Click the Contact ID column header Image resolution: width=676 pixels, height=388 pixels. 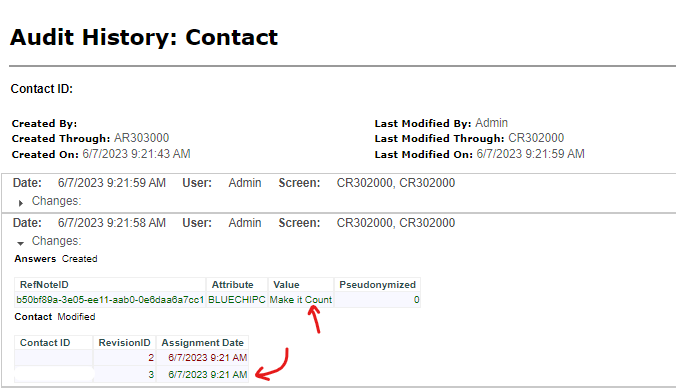(x=53, y=343)
